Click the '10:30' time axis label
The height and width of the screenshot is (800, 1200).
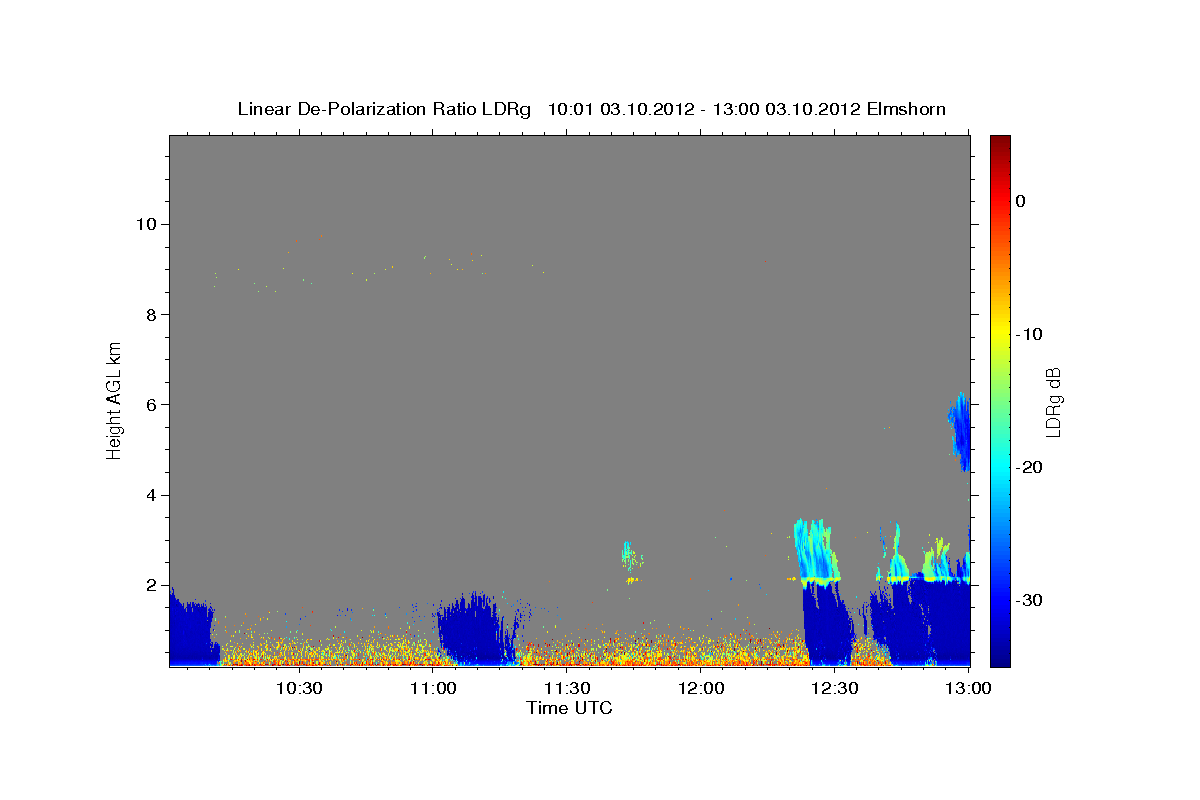coord(298,688)
